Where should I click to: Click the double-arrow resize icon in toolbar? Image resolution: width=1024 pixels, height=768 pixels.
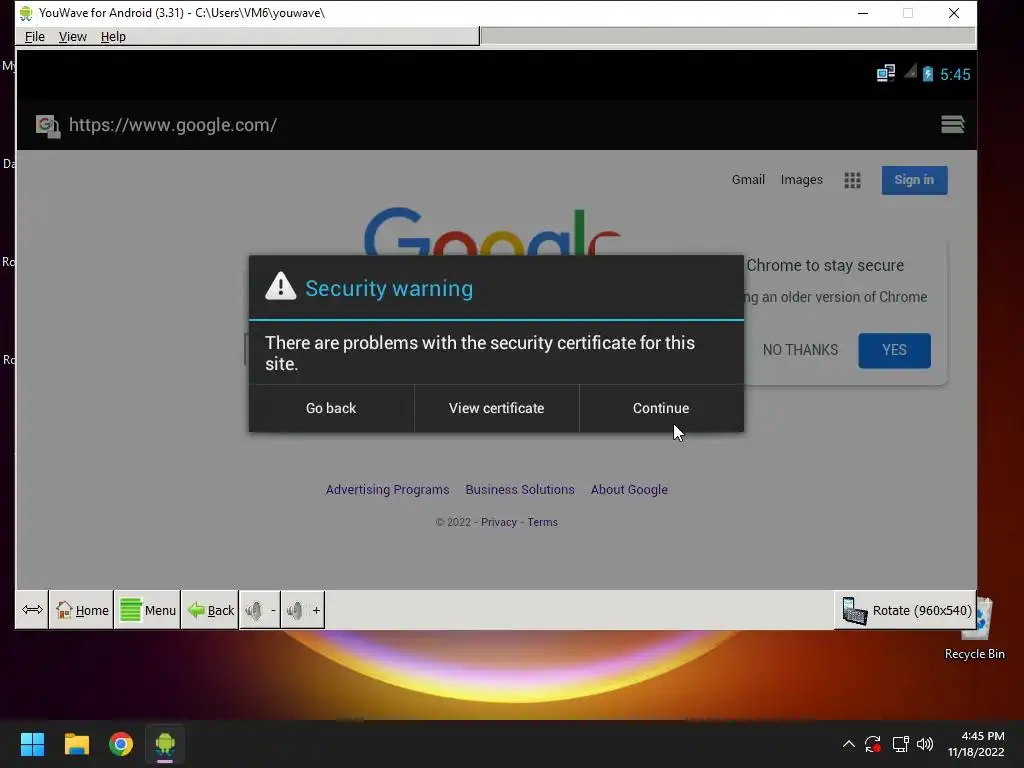(32, 610)
